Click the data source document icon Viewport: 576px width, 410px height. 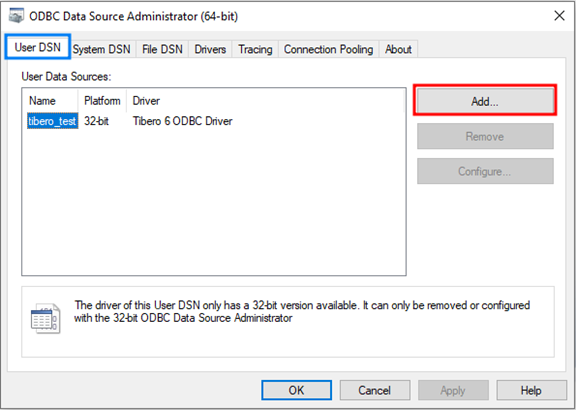click(x=46, y=318)
